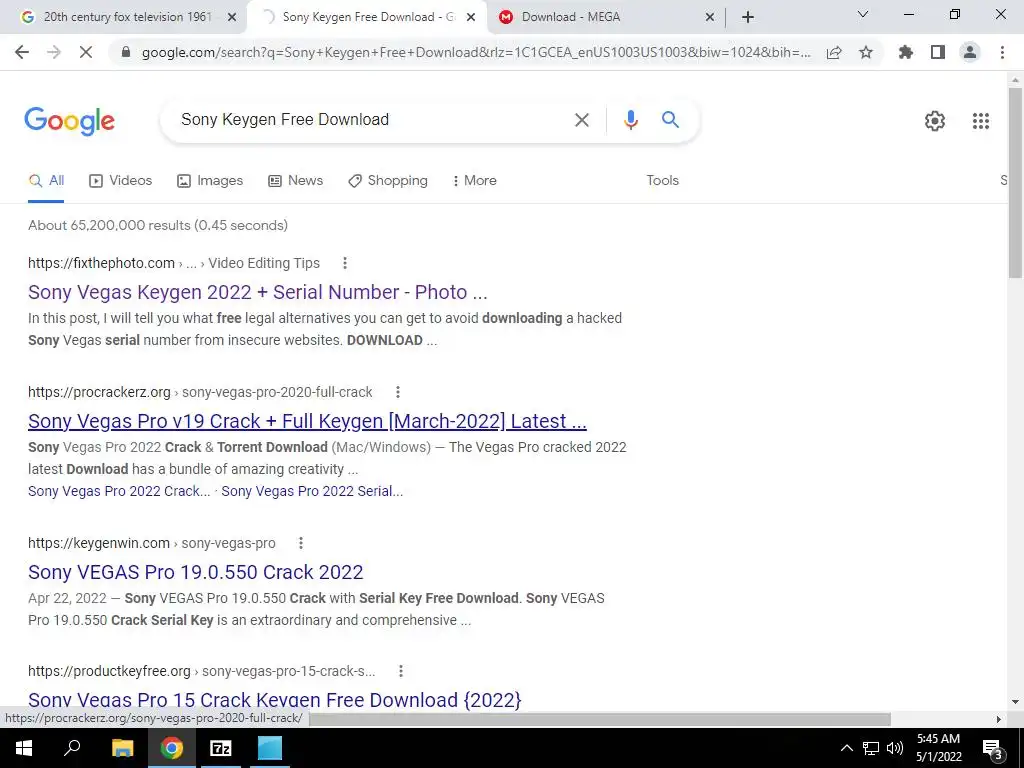Click the vertical scrollbar thumb
Viewport: 1024px width, 768px height.
tap(1015, 183)
